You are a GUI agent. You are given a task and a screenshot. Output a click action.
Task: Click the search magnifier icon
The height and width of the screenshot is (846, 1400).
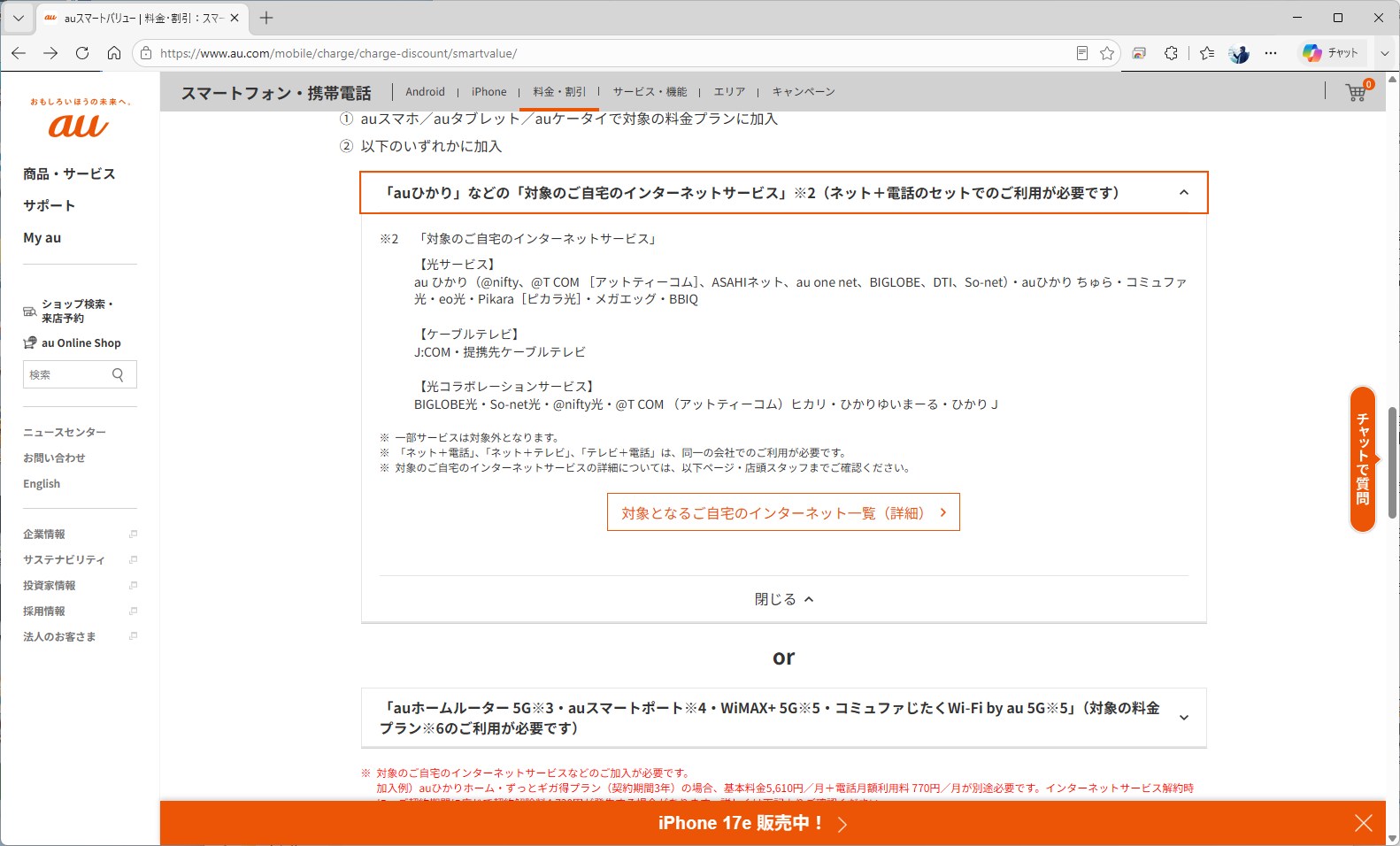[x=119, y=374]
